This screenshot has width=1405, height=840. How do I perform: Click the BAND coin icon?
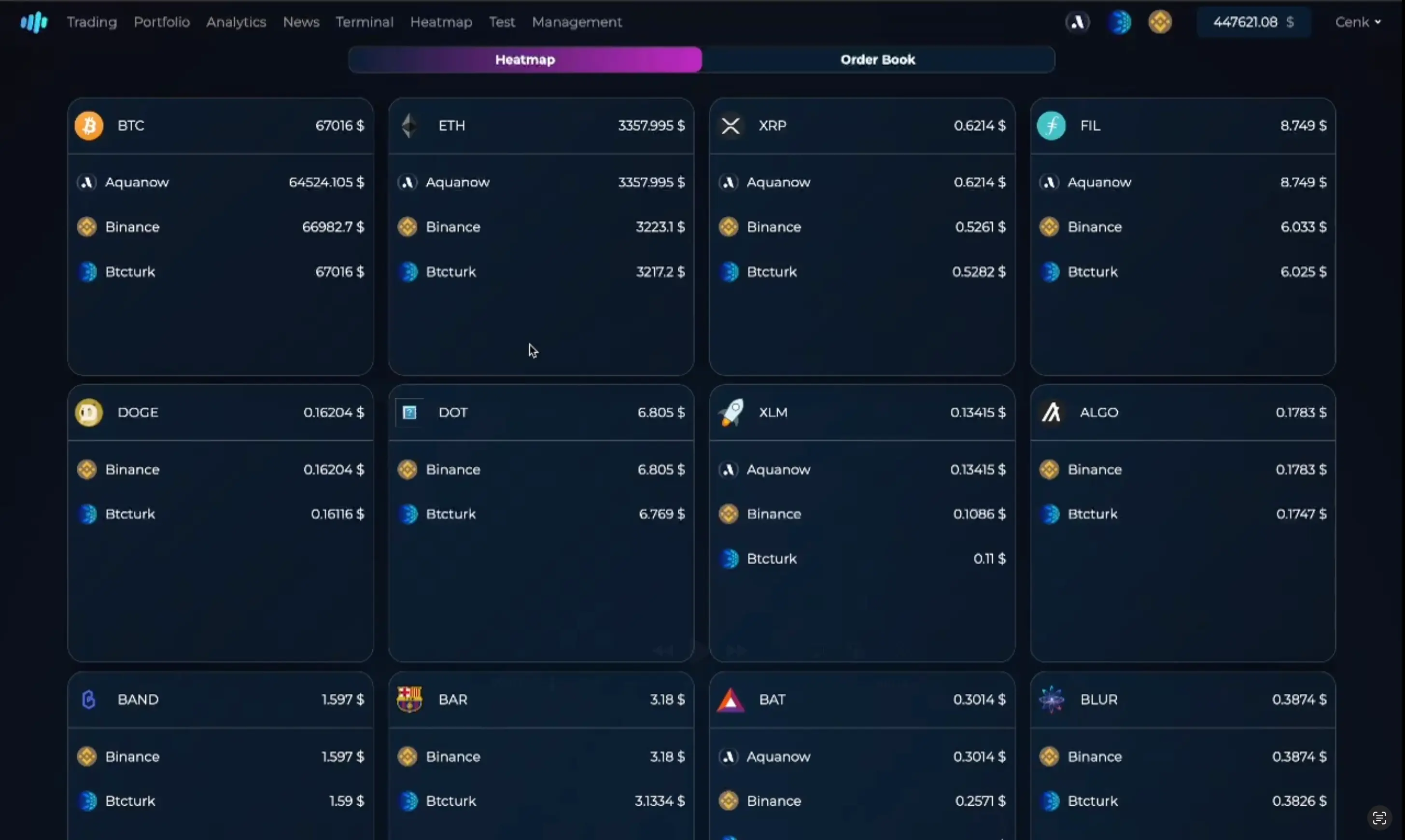coord(89,700)
